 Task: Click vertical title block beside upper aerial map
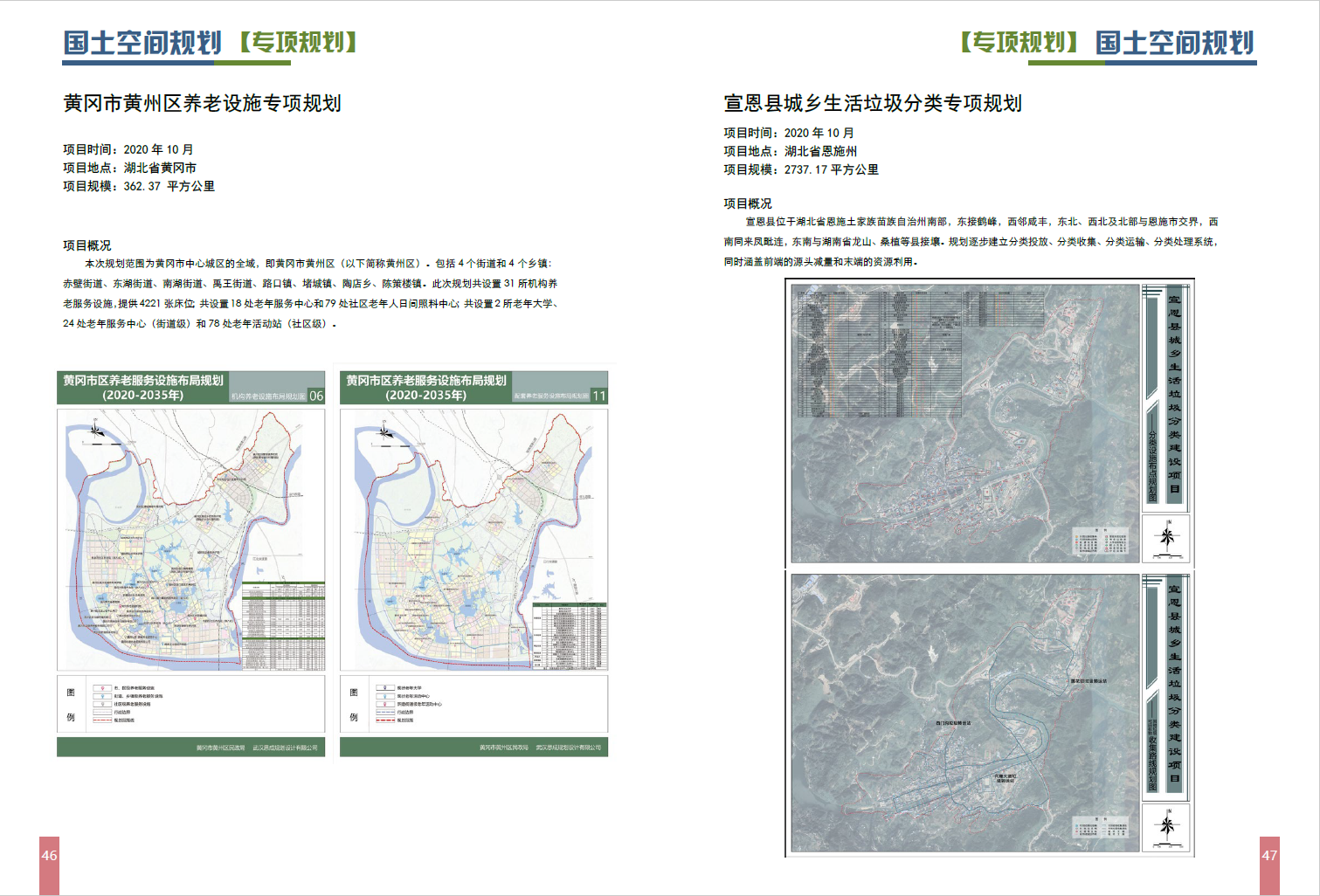(1165, 397)
